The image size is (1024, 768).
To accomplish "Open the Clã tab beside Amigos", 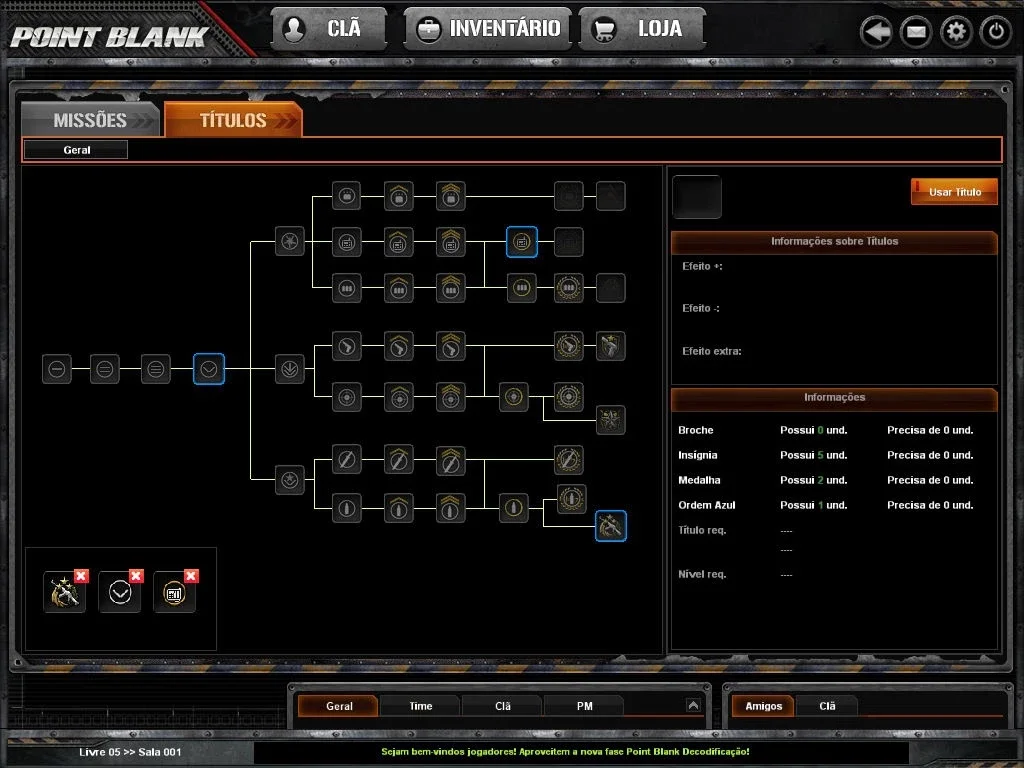I will click(x=827, y=706).
